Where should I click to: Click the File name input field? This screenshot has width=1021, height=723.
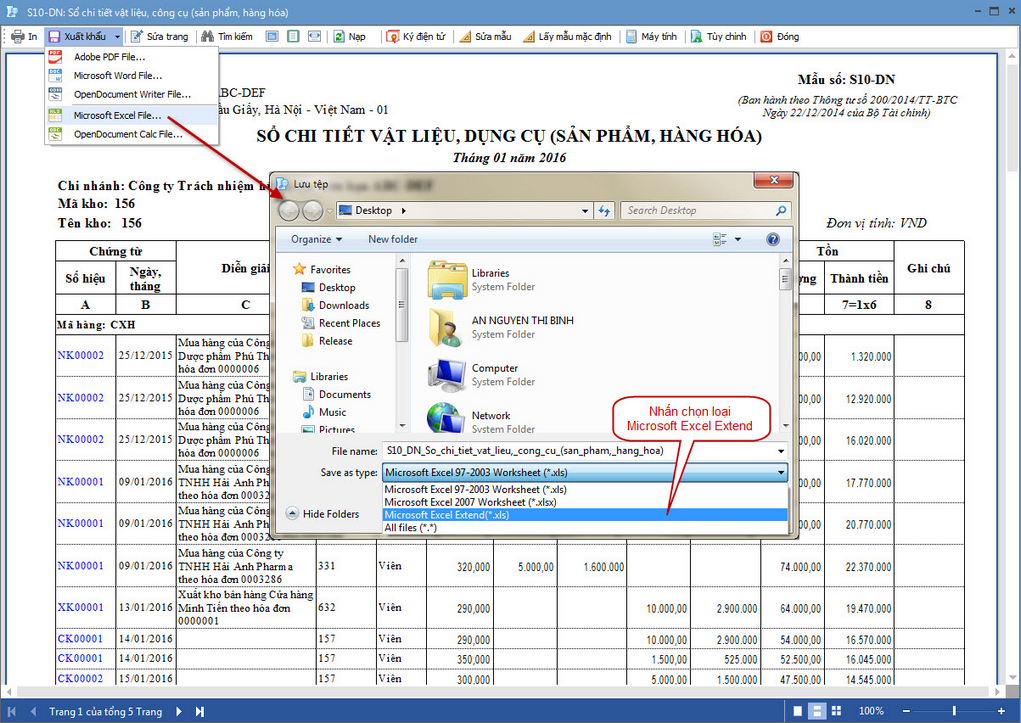pos(580,451)
